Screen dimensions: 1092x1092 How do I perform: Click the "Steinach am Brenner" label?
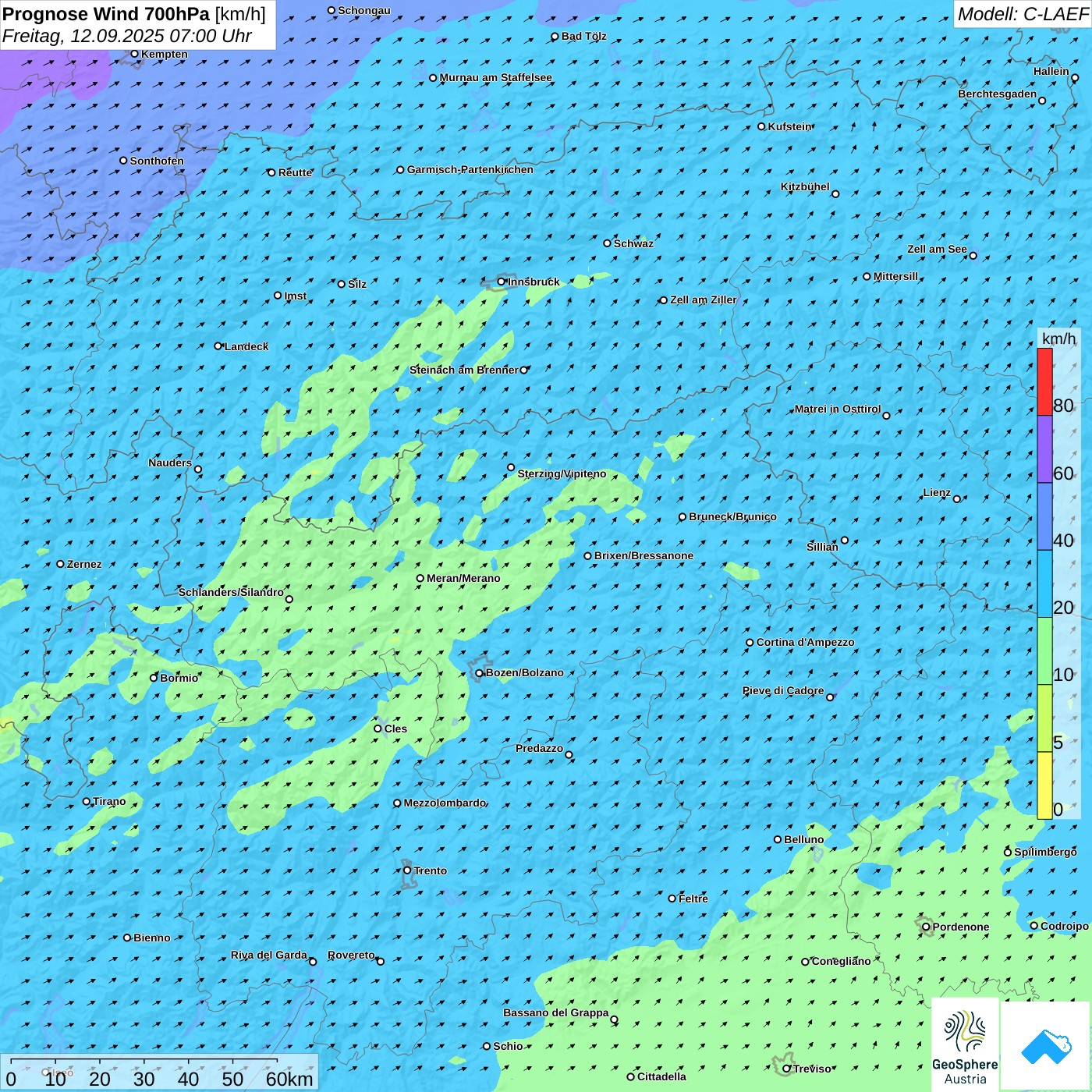[464, 370]
